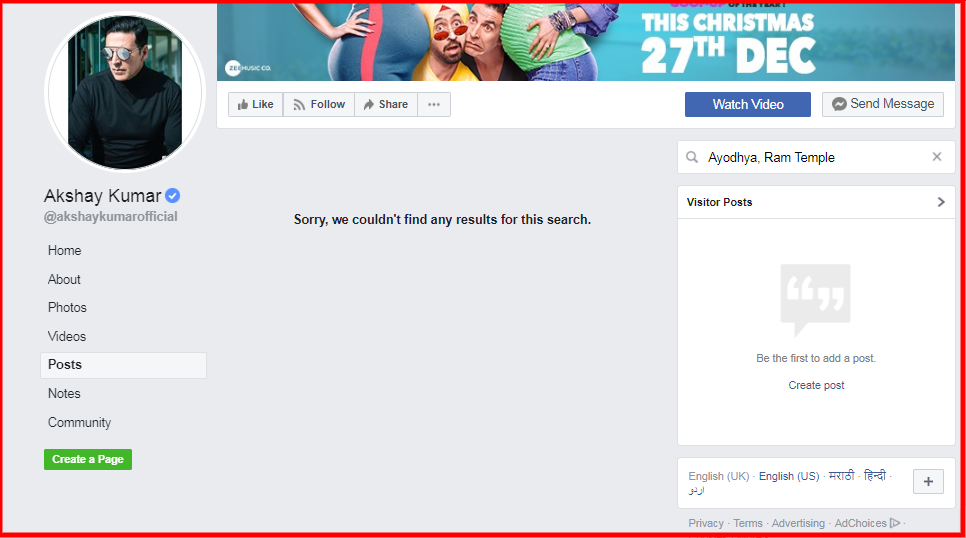966x538 pixels.
Task: Expand Visitor Posts with the chevron arrow
Action: tap(941, 202)
